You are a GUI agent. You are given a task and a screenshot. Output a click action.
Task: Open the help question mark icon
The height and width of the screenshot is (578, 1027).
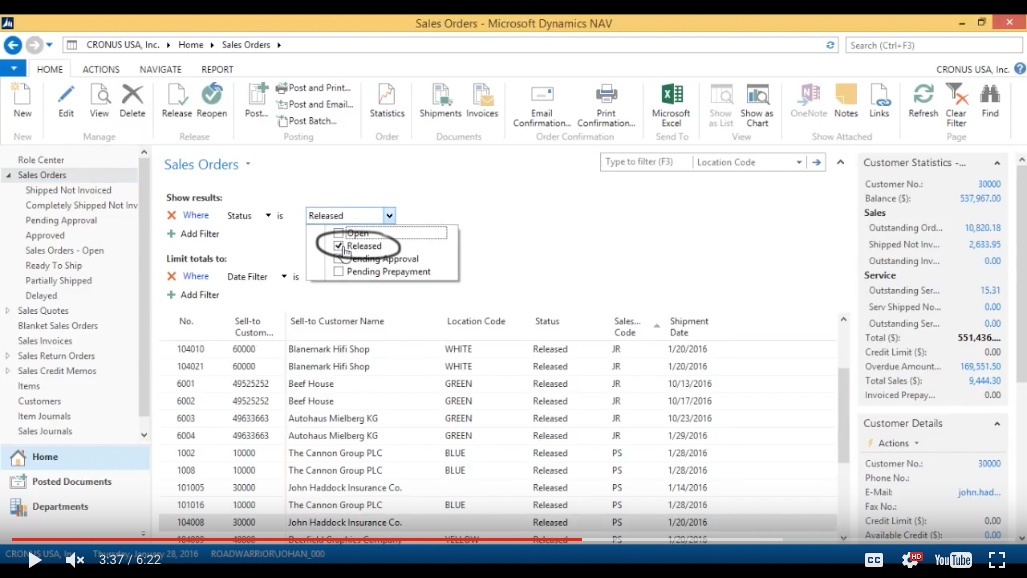tap(1020, 68)
